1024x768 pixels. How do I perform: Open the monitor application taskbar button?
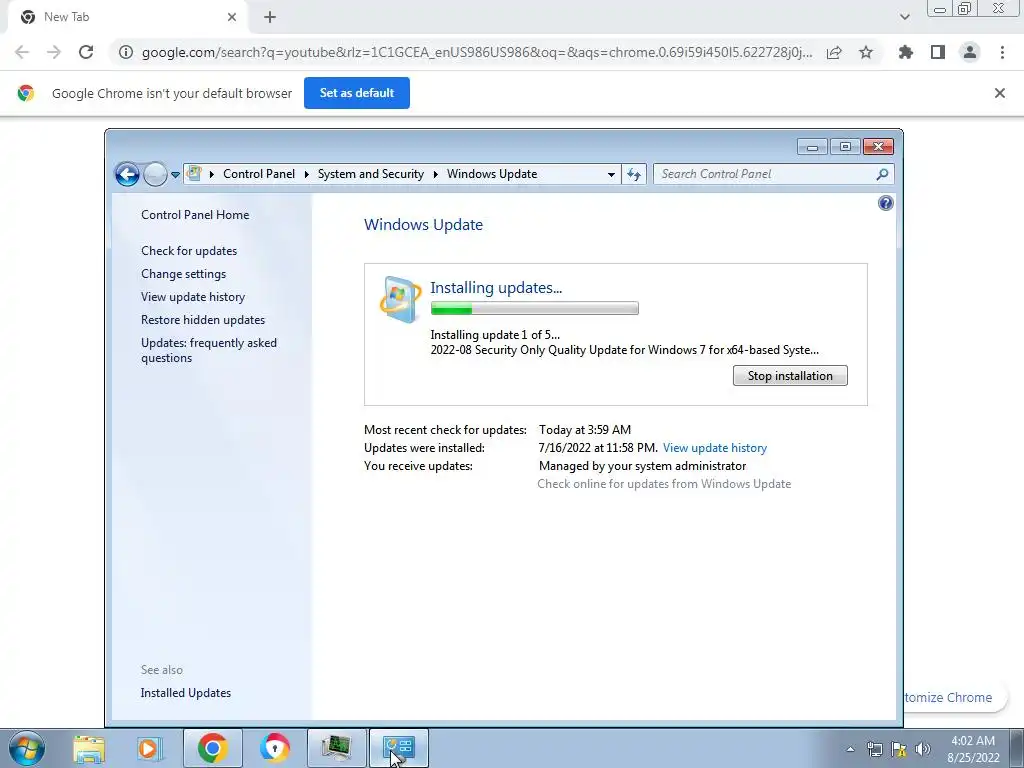tap(336, 748)
